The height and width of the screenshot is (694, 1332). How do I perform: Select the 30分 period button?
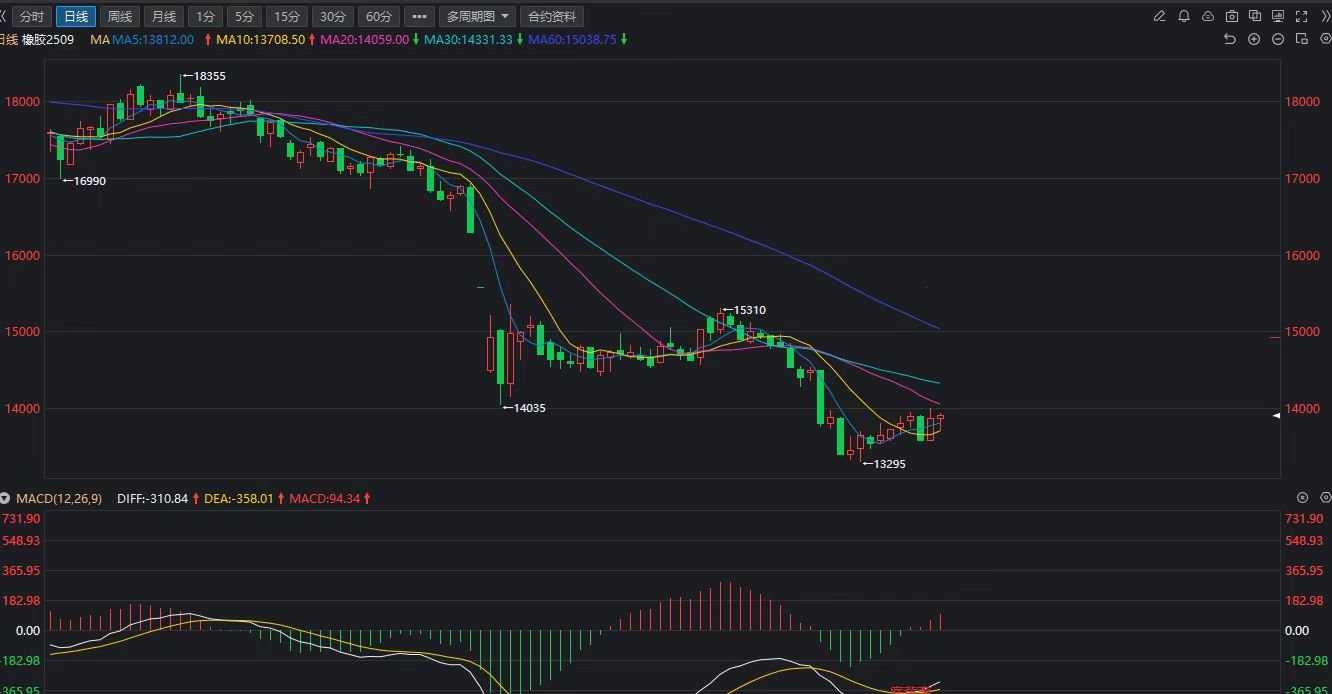(333, 17)
